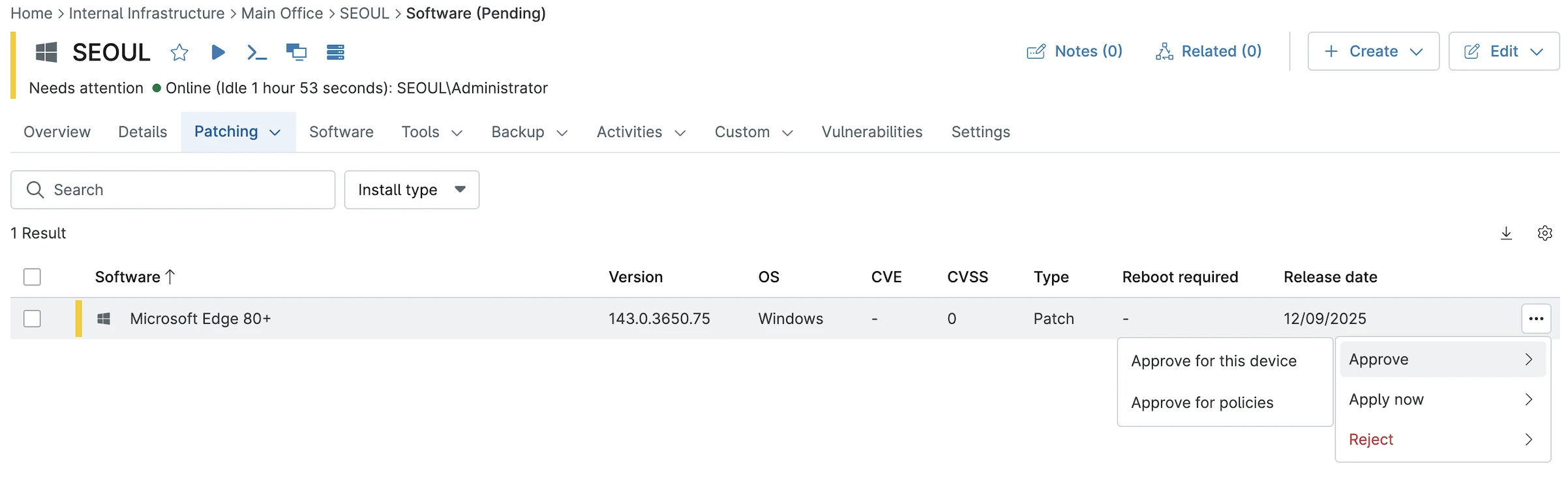Image resolution: width=1568 pixels, height=481 pixels.
Task: Download results with the download arrow icon
Action: (1506, 233)
